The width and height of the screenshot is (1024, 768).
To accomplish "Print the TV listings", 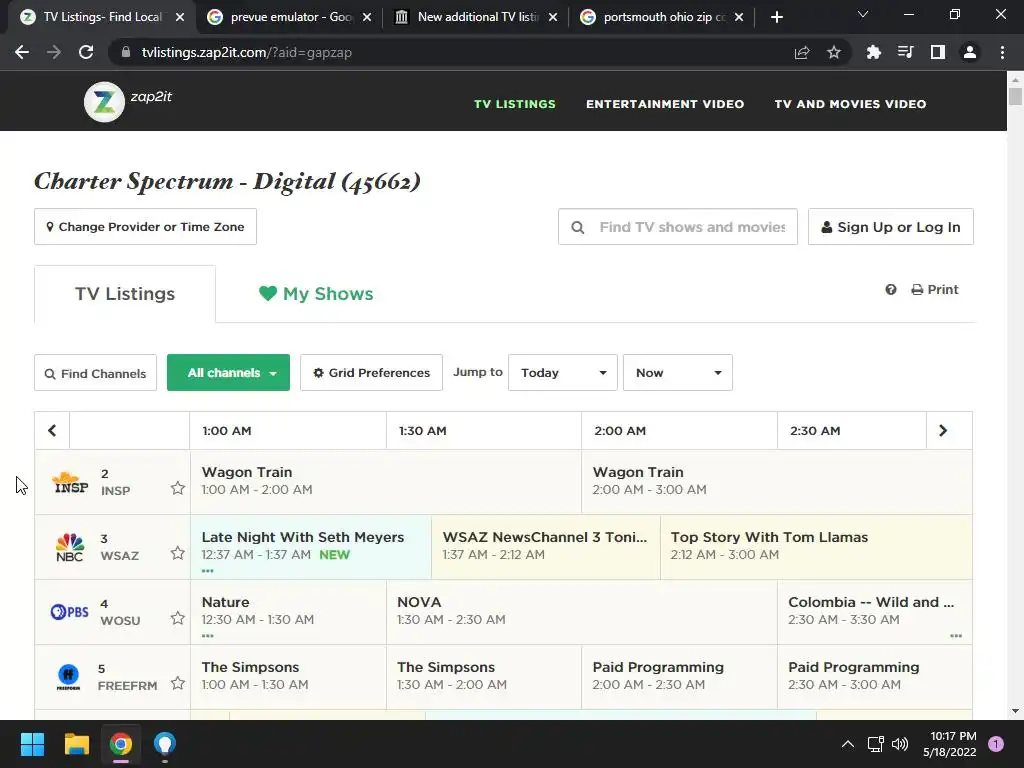I will pyautogui.click(x=935, y=289).
